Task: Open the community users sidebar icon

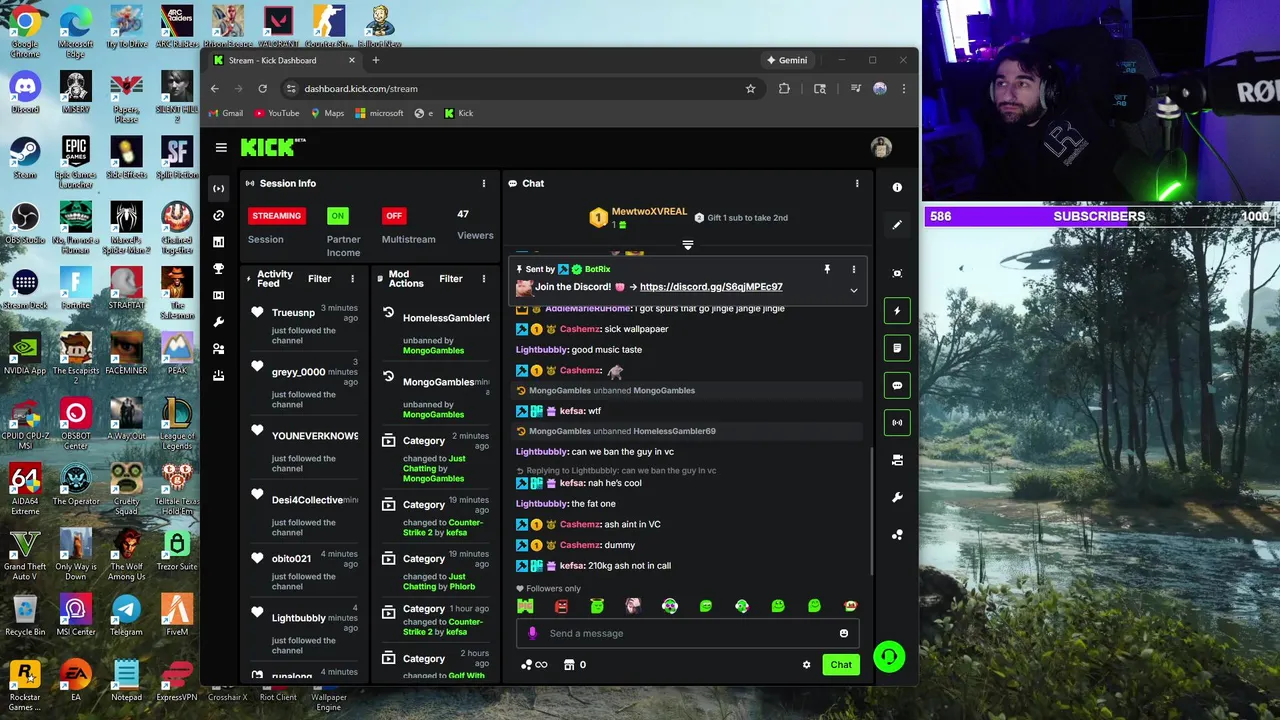Action: [x=219, y=349]
